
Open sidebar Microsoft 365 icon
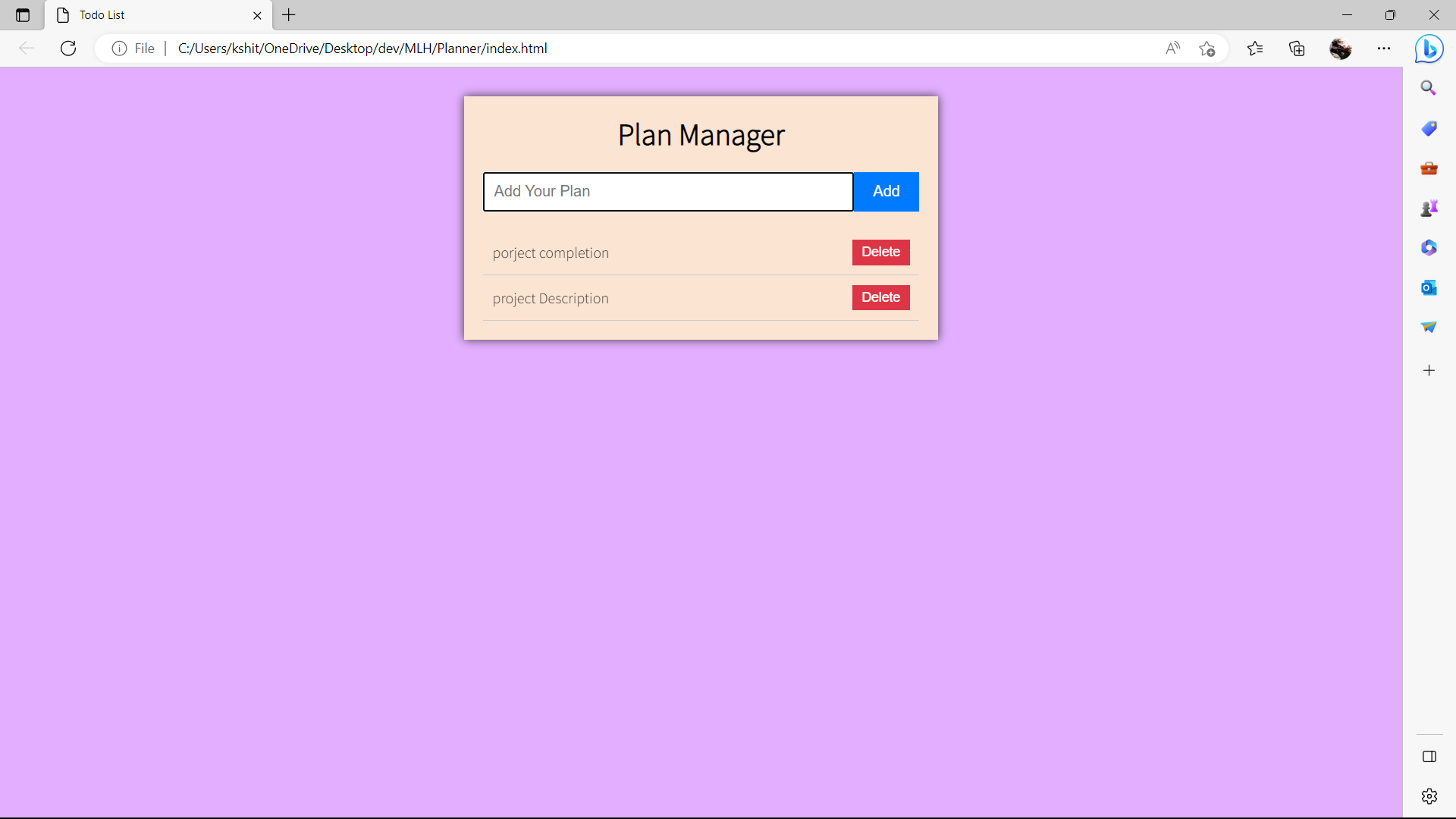click(x=1429, y=248)
